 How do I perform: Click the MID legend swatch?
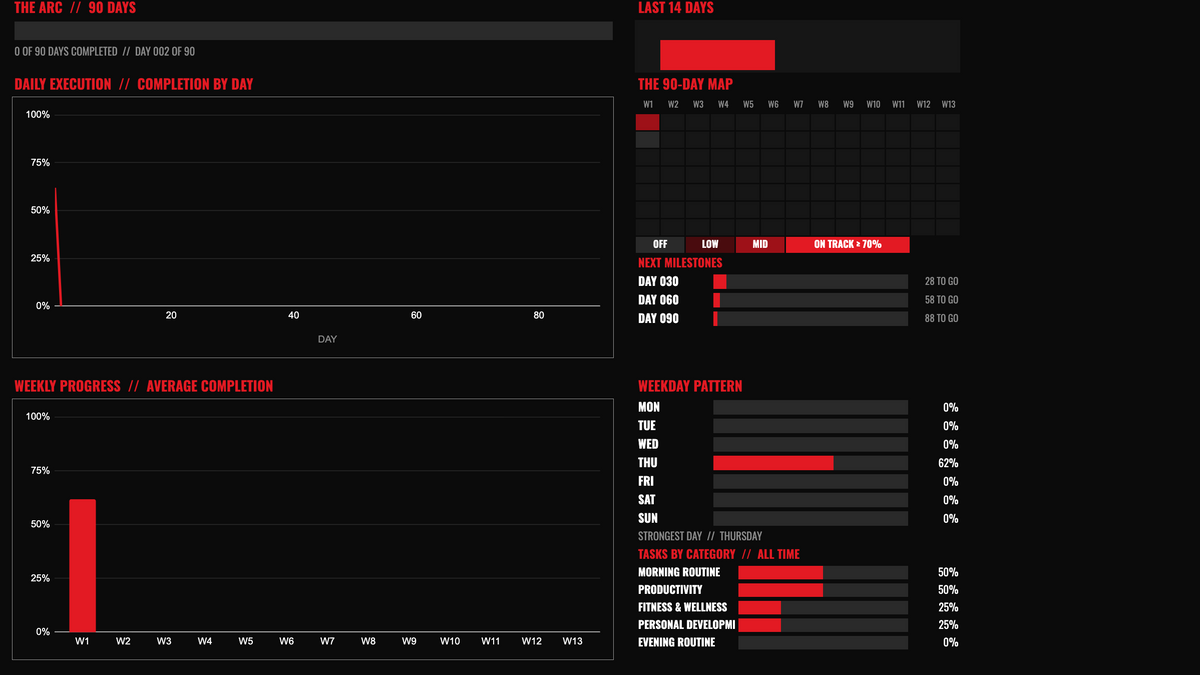(x=760, y=244)
